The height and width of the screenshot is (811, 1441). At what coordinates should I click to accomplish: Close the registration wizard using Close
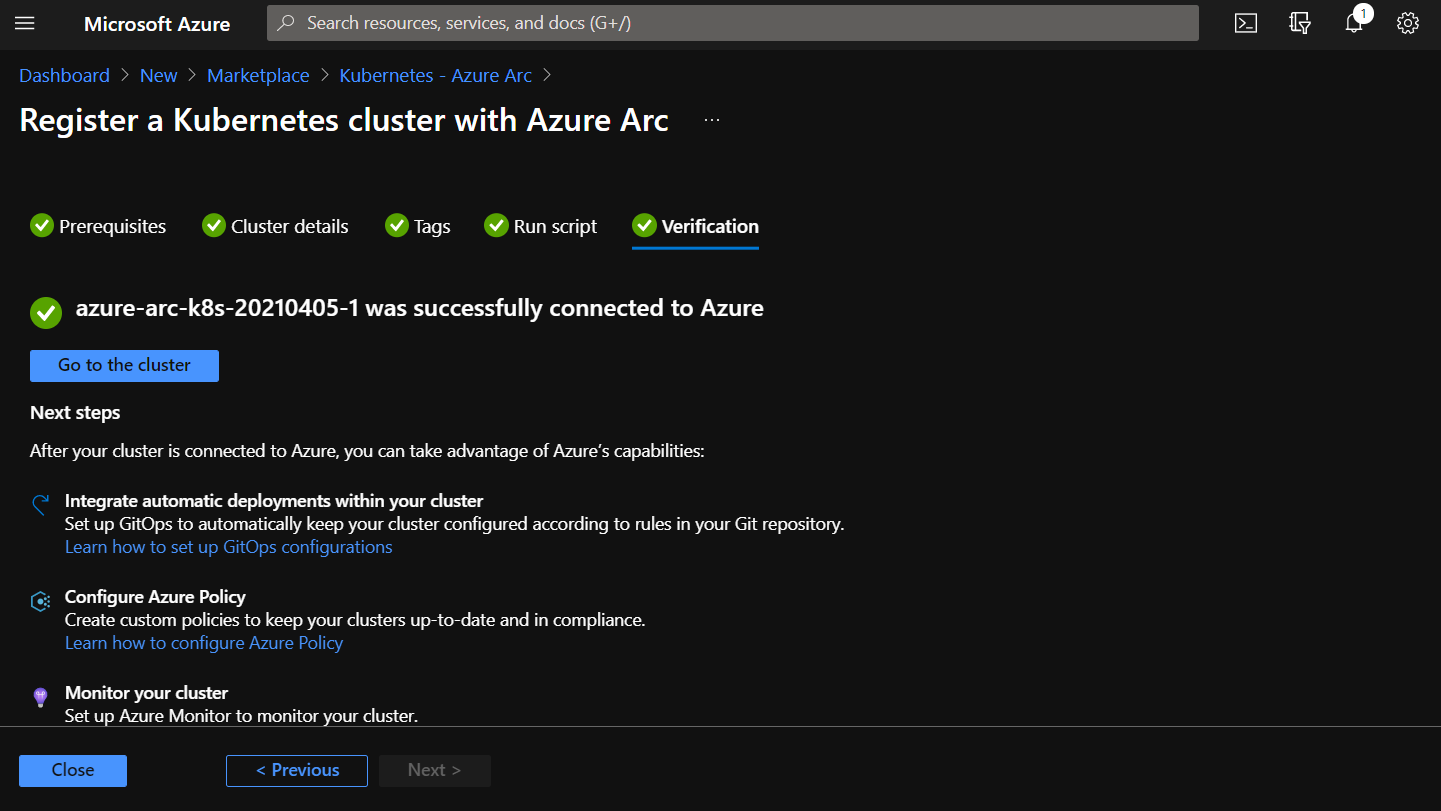[73, 770]
